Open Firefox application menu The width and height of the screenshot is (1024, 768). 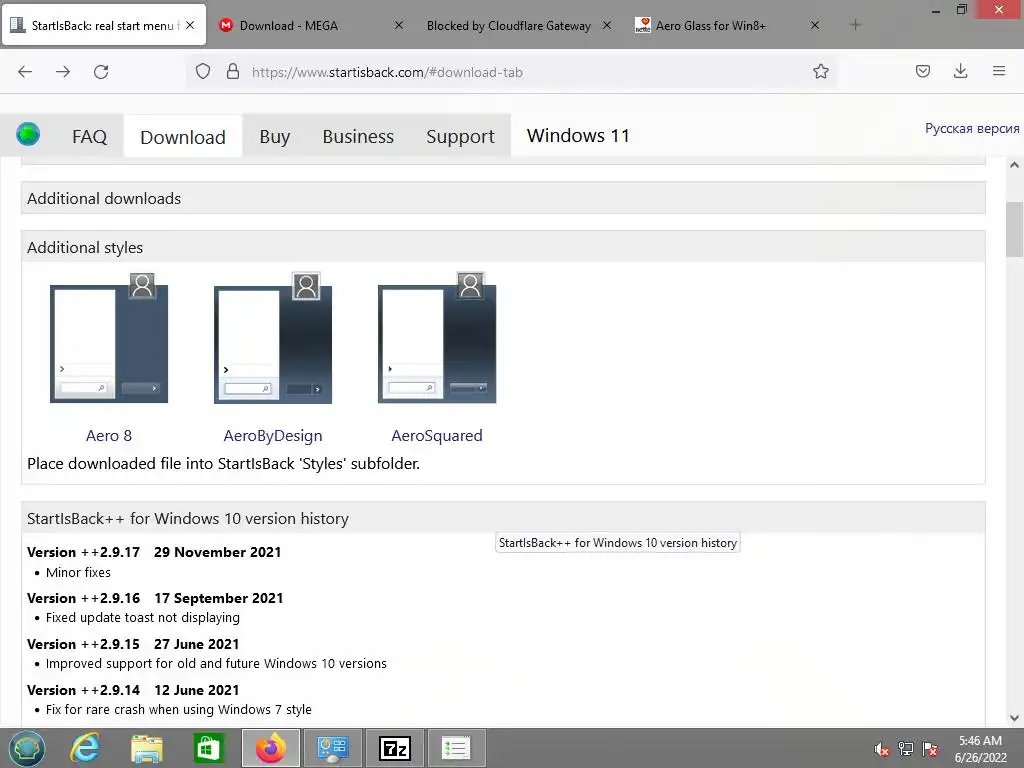pos(999,71)
